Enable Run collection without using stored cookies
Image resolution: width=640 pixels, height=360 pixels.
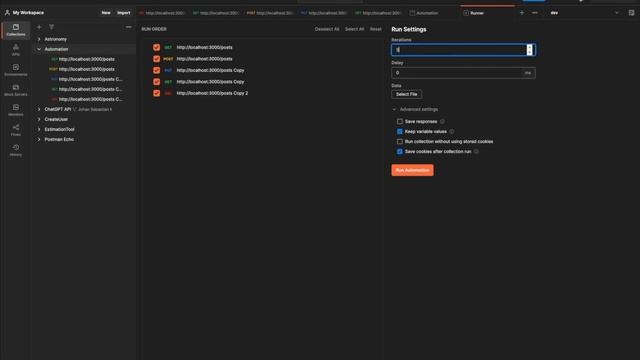click(400, 141)
